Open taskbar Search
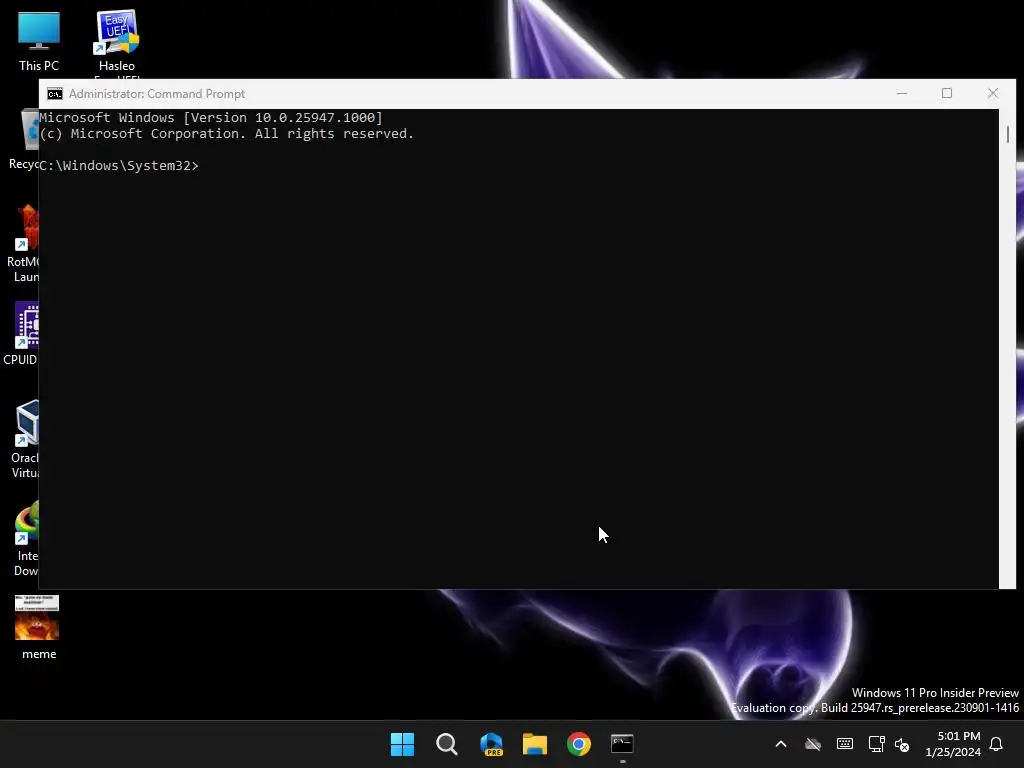The height and width of the screenshot is (768, 1024). [x=447, y=744]
